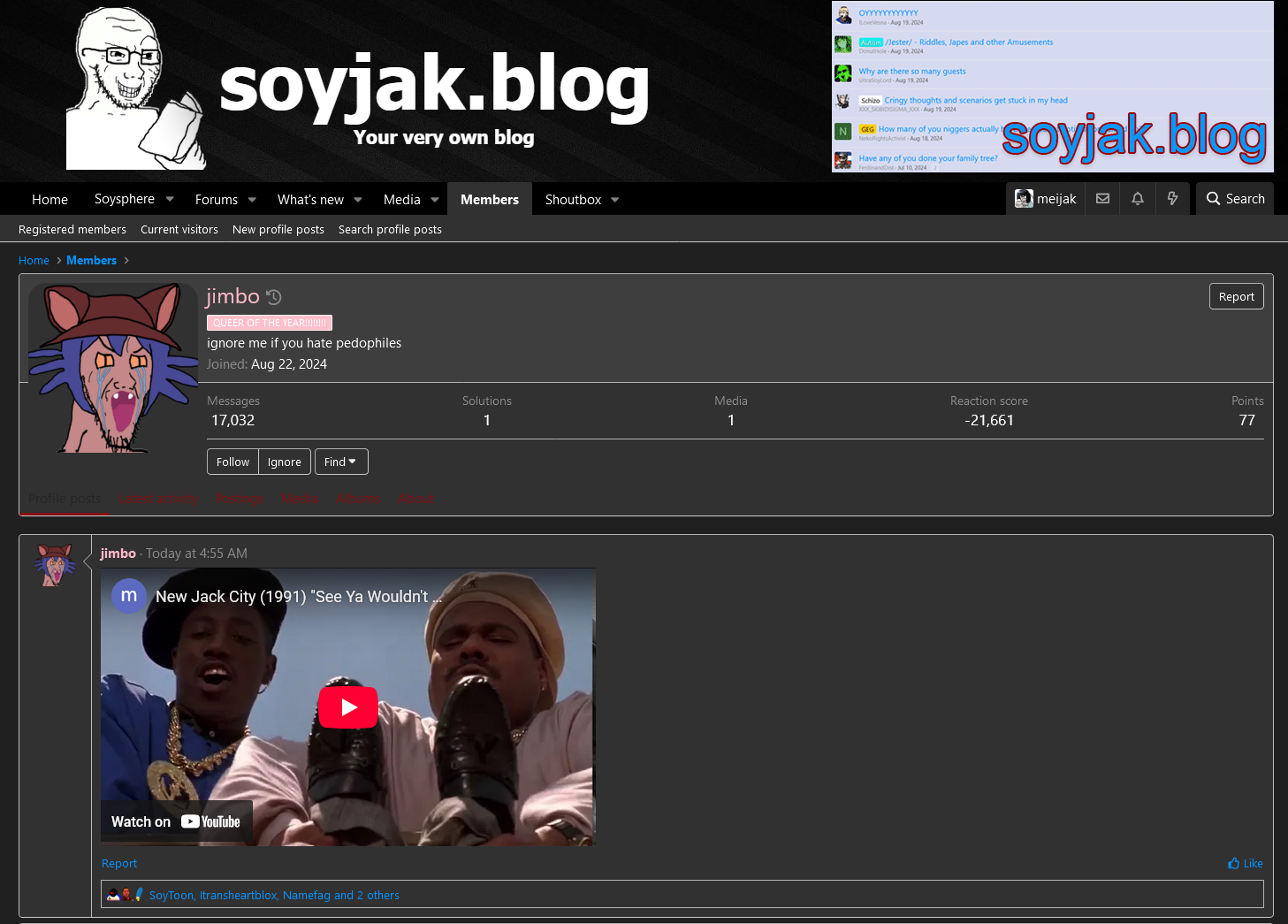Switch to the Postings tab
This screenshot has height=924, width=1288.
[240, 499]
